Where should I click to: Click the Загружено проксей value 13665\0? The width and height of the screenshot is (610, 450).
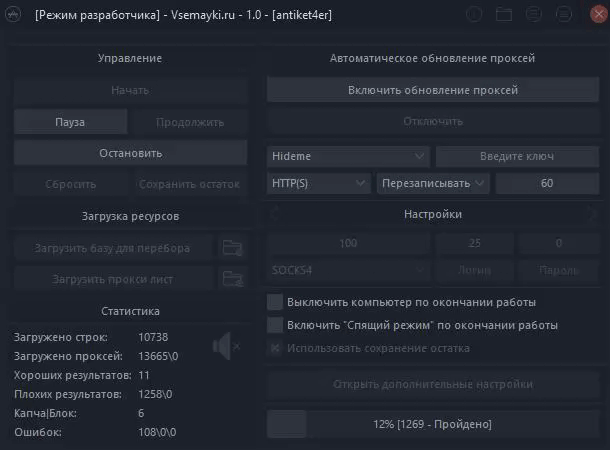tap(158, 356)
